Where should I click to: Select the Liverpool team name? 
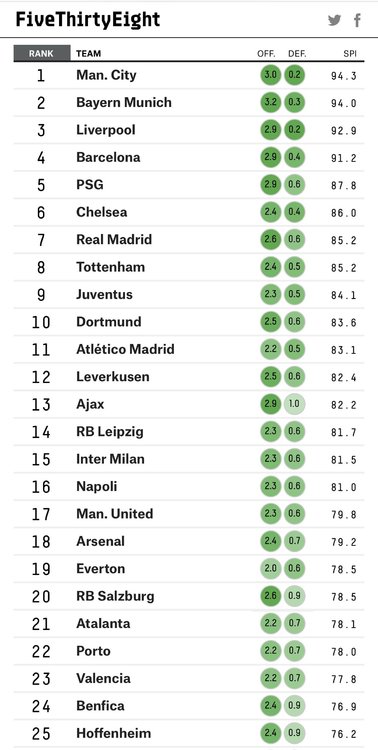click(x=106, y=130)
